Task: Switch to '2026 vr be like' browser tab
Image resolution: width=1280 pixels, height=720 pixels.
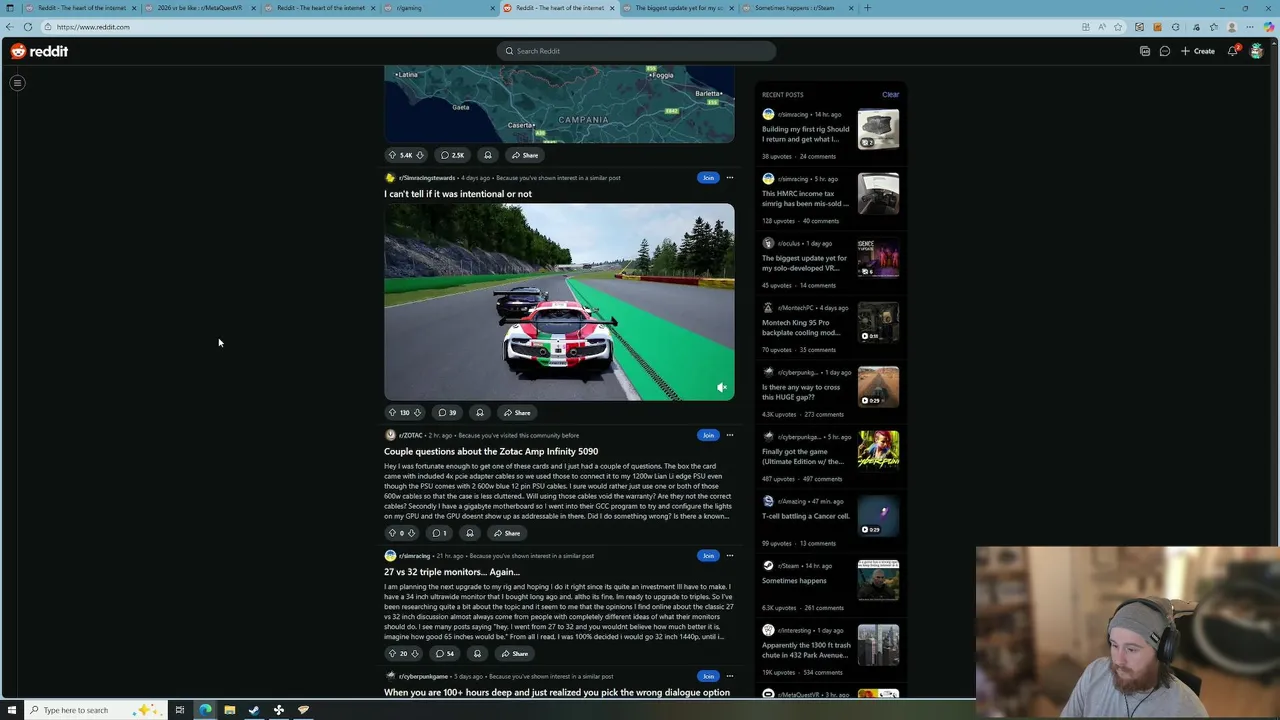Action: tap(200, 8)
